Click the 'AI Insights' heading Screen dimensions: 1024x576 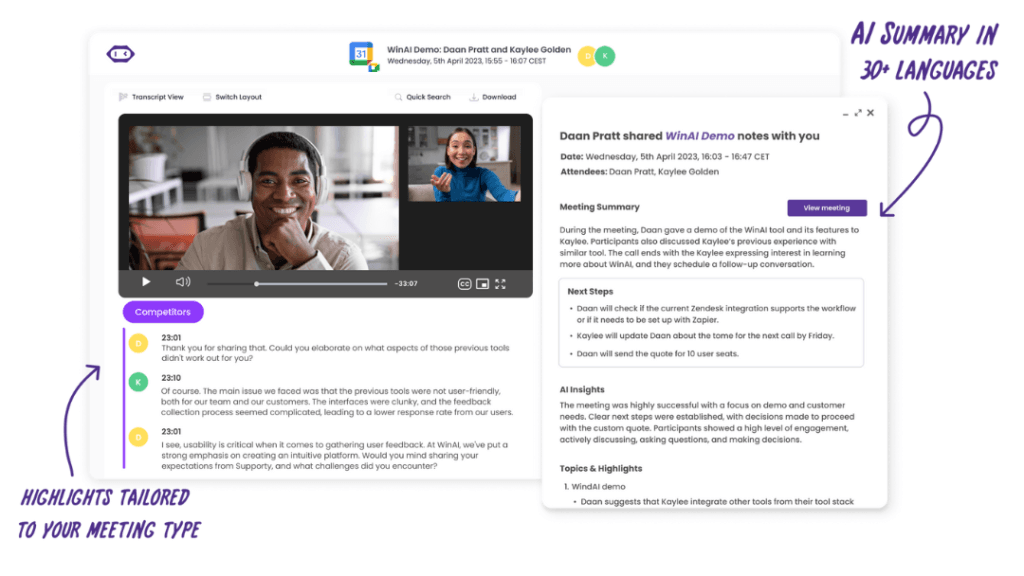pyautogui.click(x=582, y=390)
